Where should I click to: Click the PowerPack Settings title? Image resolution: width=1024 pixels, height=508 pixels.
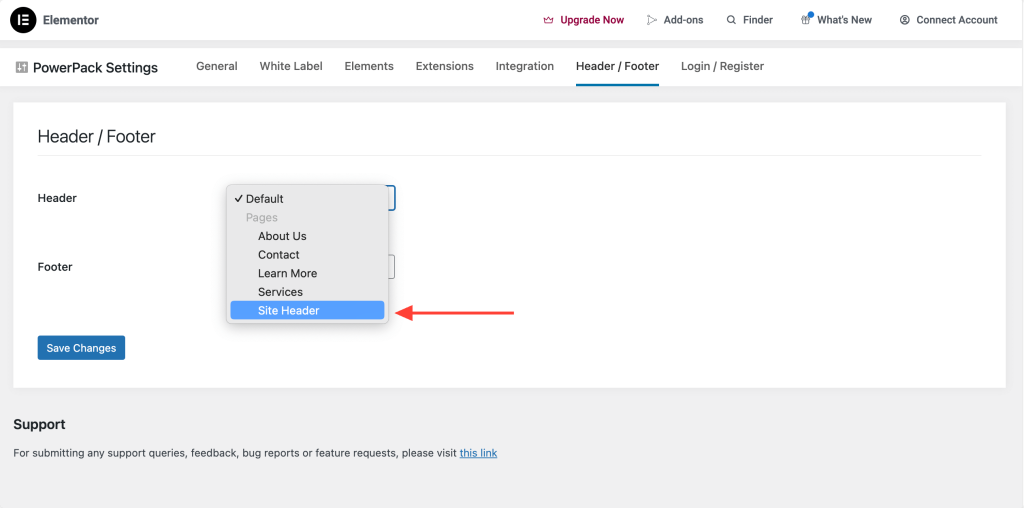[x=95, y=67]
